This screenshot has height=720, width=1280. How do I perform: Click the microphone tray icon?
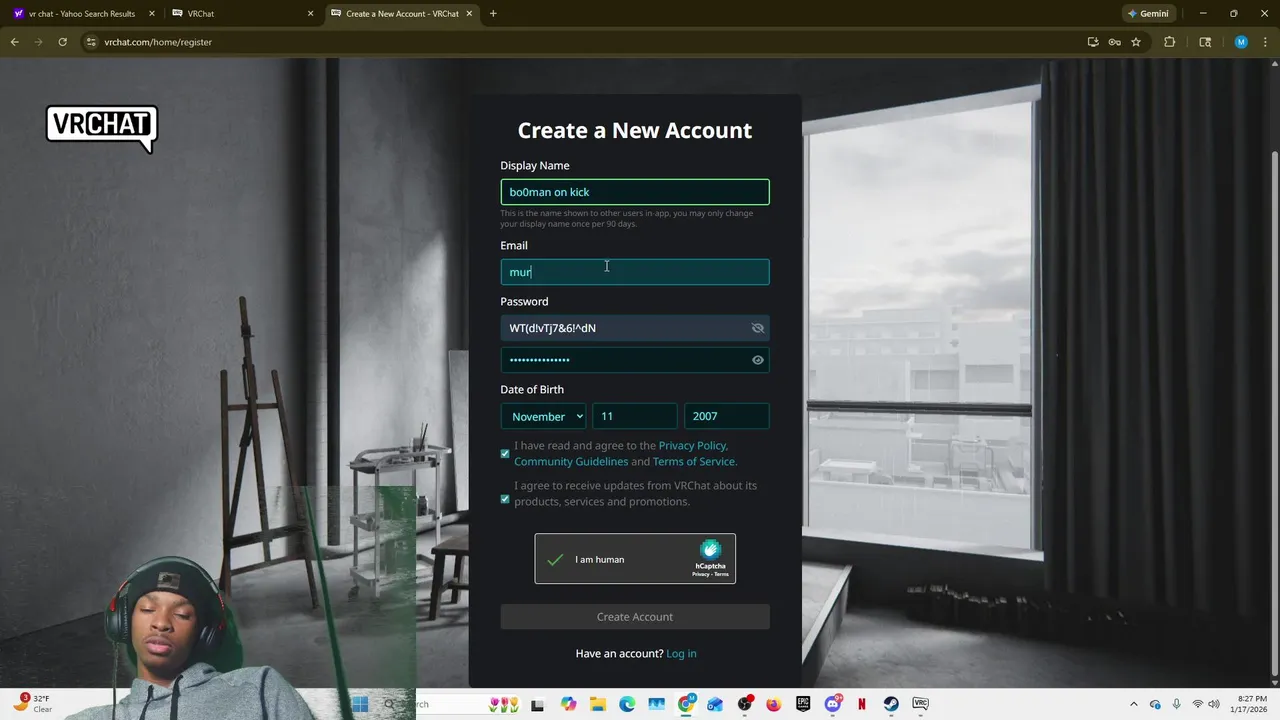tap(1176, 705)
